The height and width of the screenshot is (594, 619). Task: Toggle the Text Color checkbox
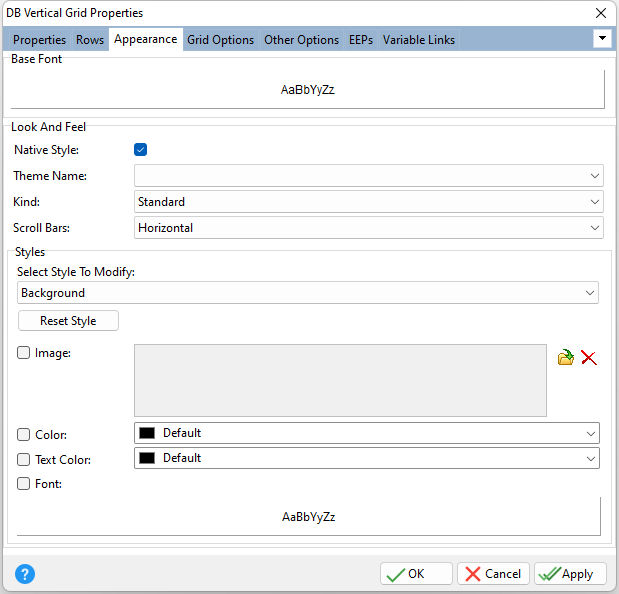(23, 459)
